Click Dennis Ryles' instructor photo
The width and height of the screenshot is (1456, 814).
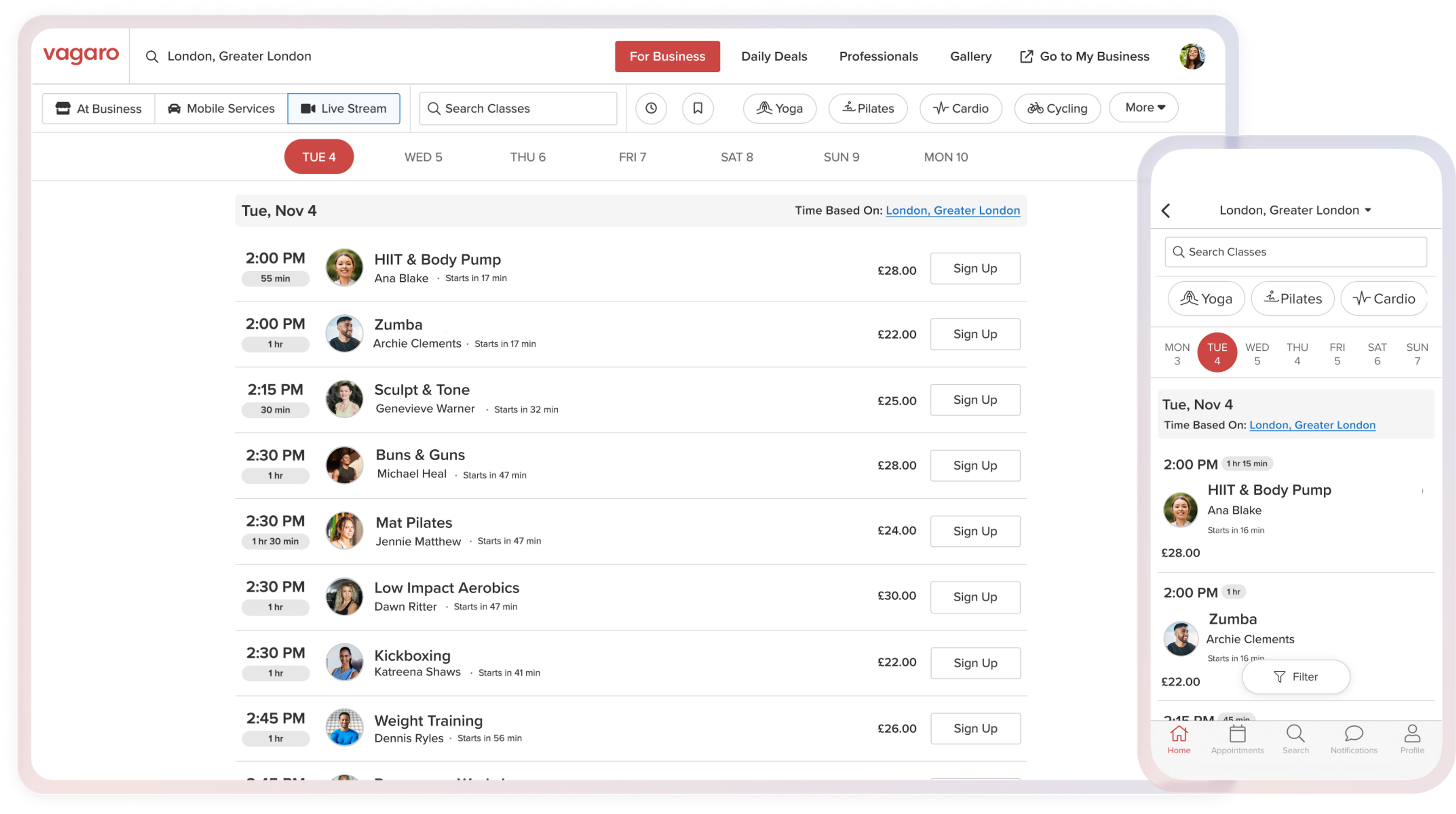point(344,727)
